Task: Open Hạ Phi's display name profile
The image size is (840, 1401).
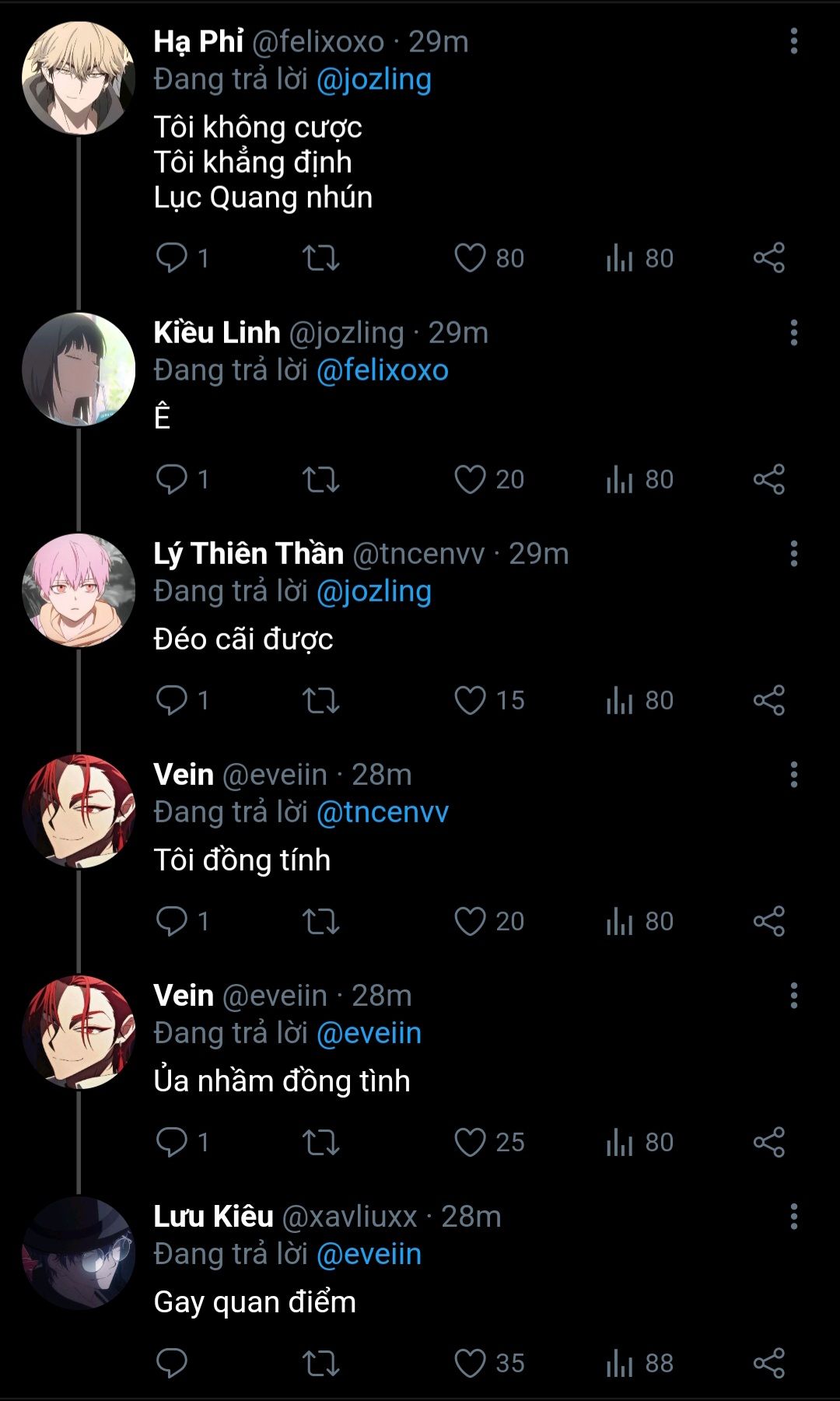Action: [198, 42]
